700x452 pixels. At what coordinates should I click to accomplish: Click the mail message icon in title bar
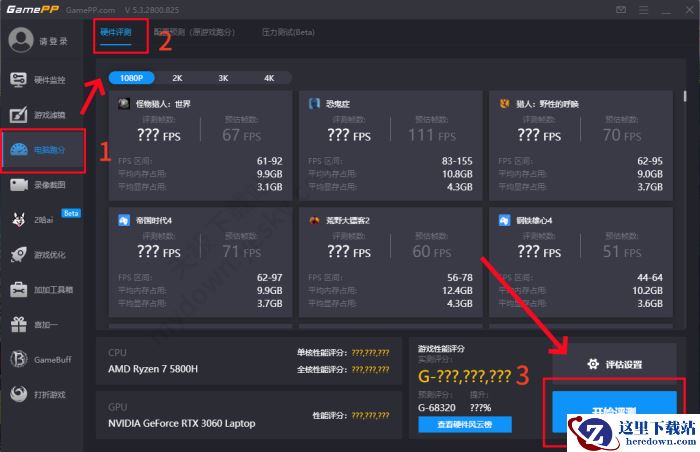(x=621, y=9)
